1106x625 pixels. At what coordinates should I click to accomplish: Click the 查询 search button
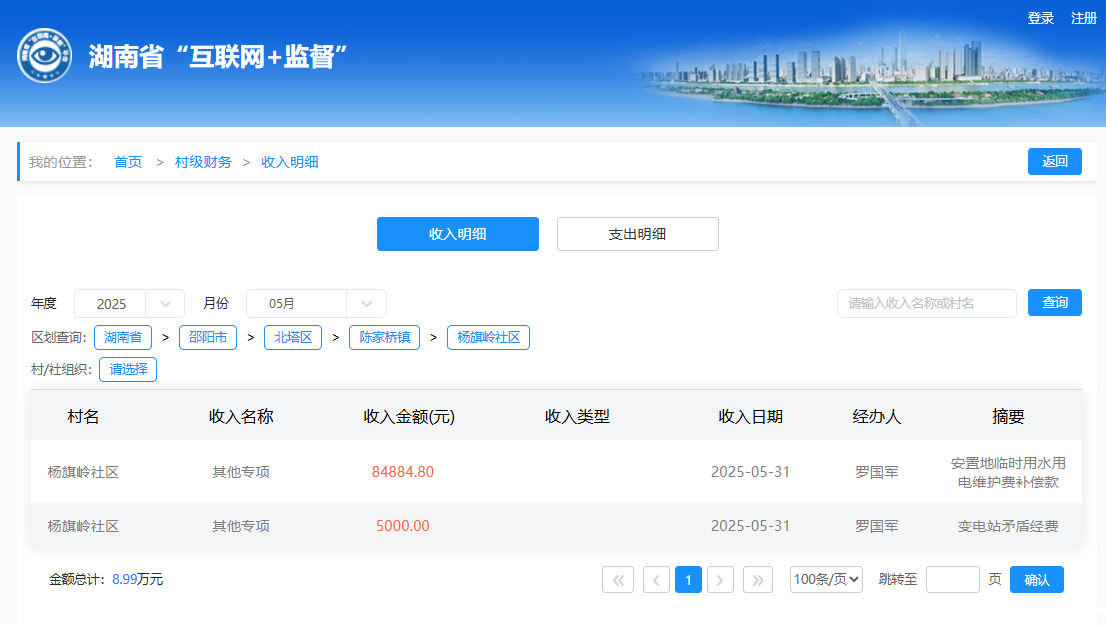[1054, 303]
